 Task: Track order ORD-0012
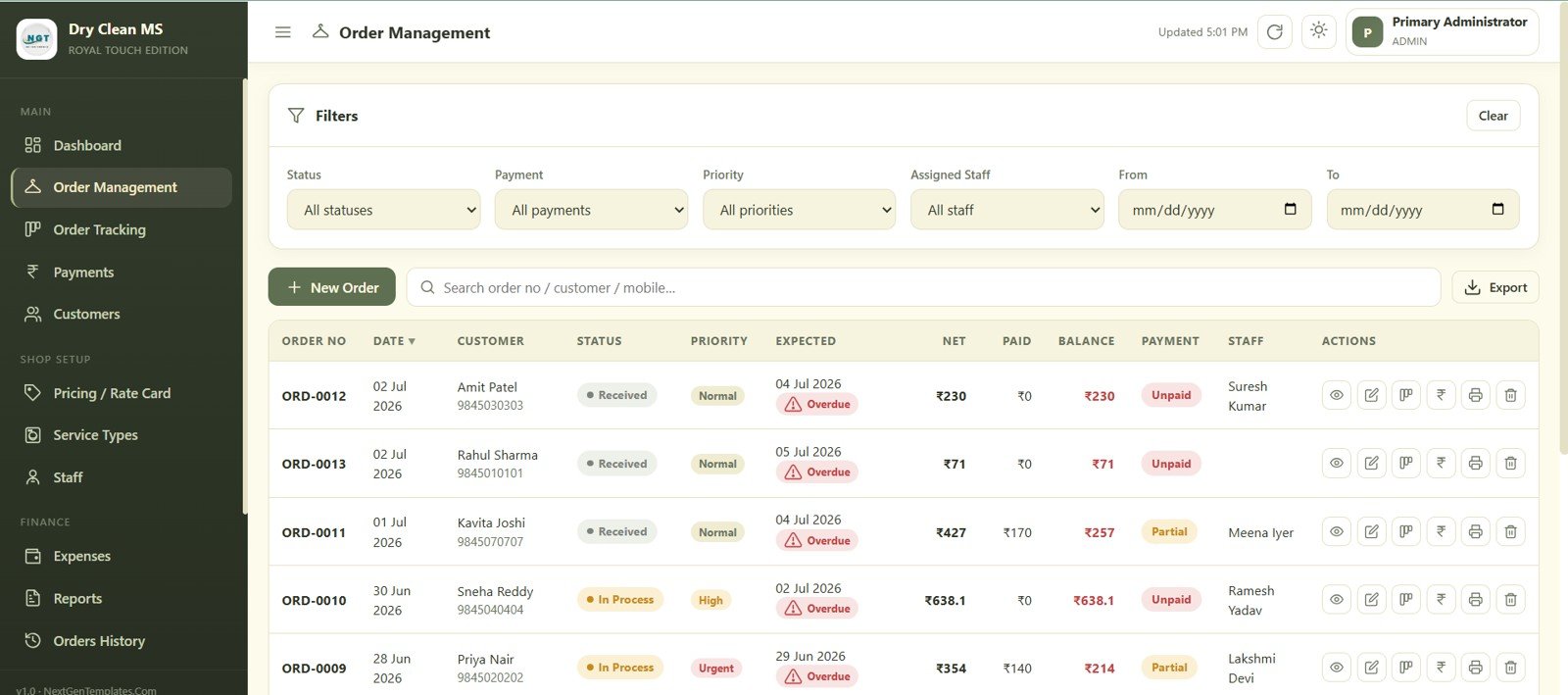pyautogui.click(x=1406, y=395)
